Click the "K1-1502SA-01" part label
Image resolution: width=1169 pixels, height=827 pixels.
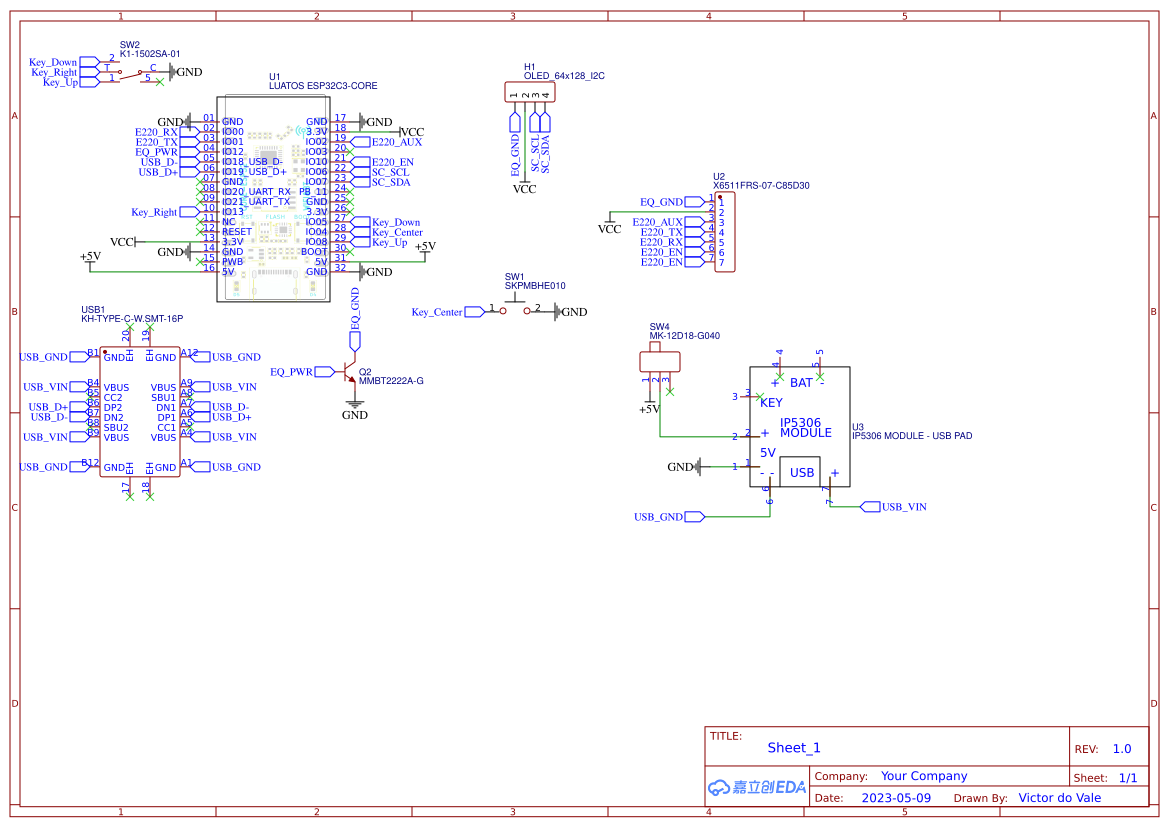pyautogui.click(x=150, y=54)
